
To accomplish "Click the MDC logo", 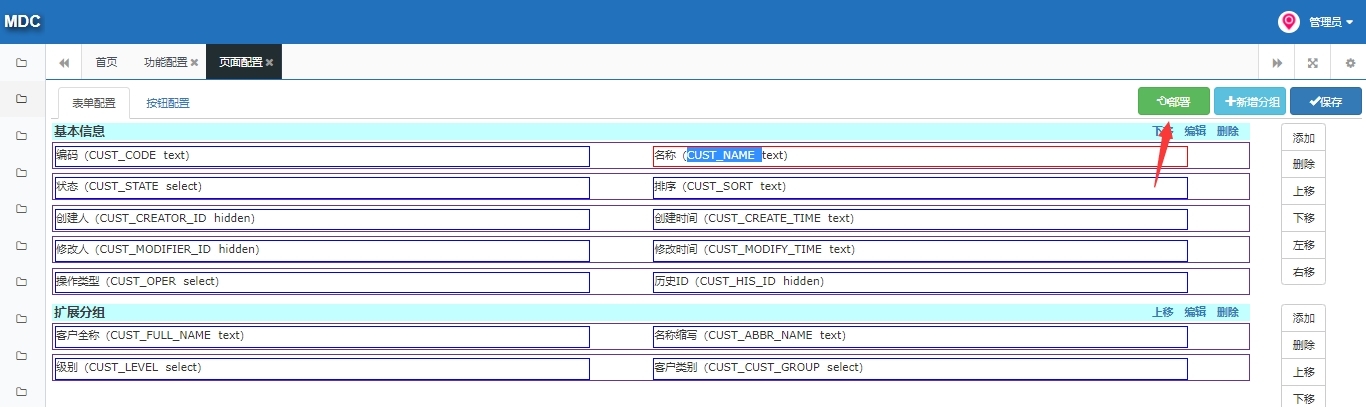I will click(21, 21).
